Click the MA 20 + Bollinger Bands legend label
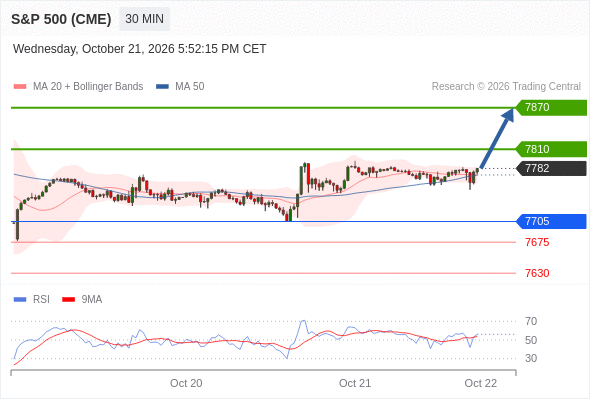The width and height of the screenshot is (590, 400). coord(88,87)
